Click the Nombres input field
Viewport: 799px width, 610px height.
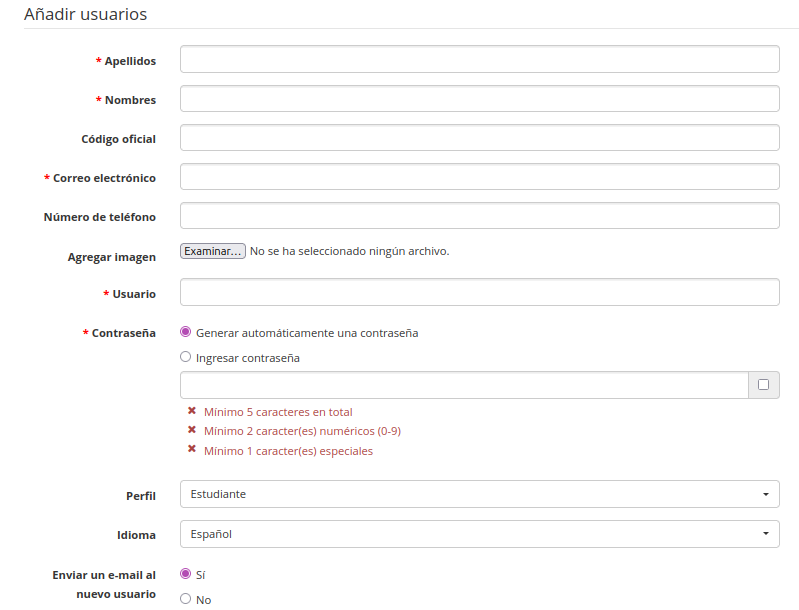tap(479, 99)
